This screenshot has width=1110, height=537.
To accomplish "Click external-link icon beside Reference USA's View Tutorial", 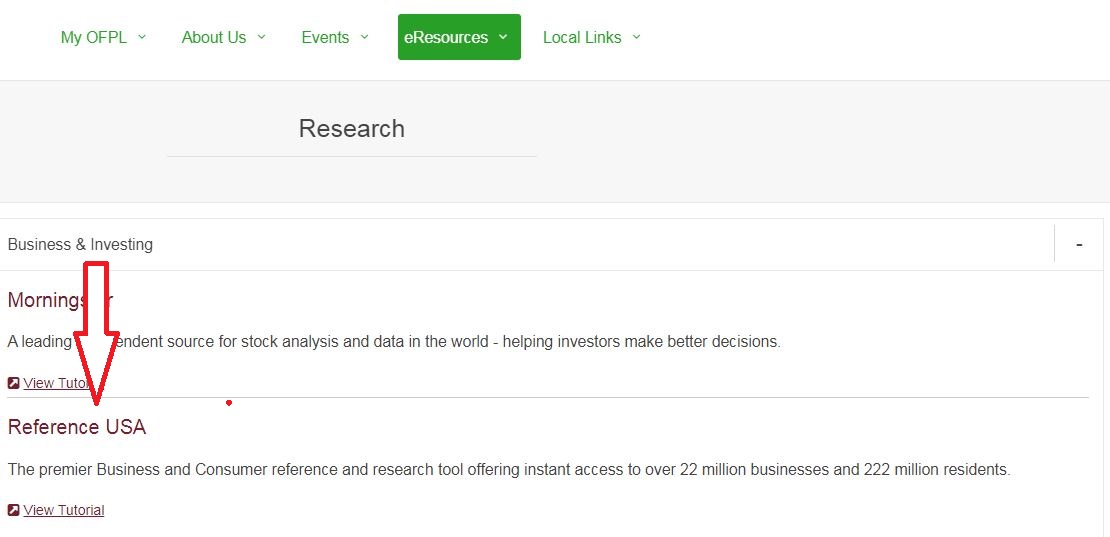I will (x=13, y=510).
